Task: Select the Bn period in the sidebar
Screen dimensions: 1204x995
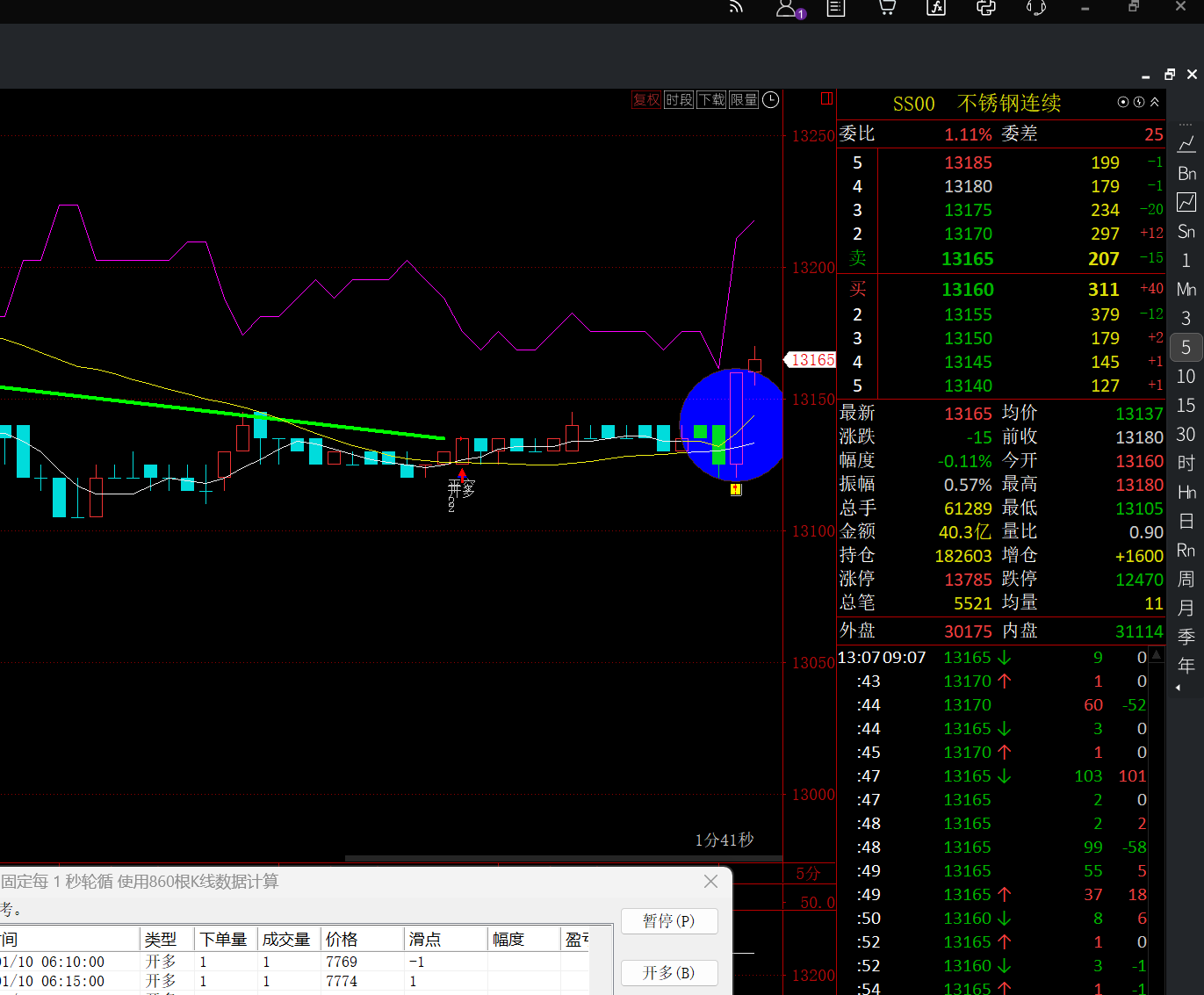Action: tap(1186, 173)
